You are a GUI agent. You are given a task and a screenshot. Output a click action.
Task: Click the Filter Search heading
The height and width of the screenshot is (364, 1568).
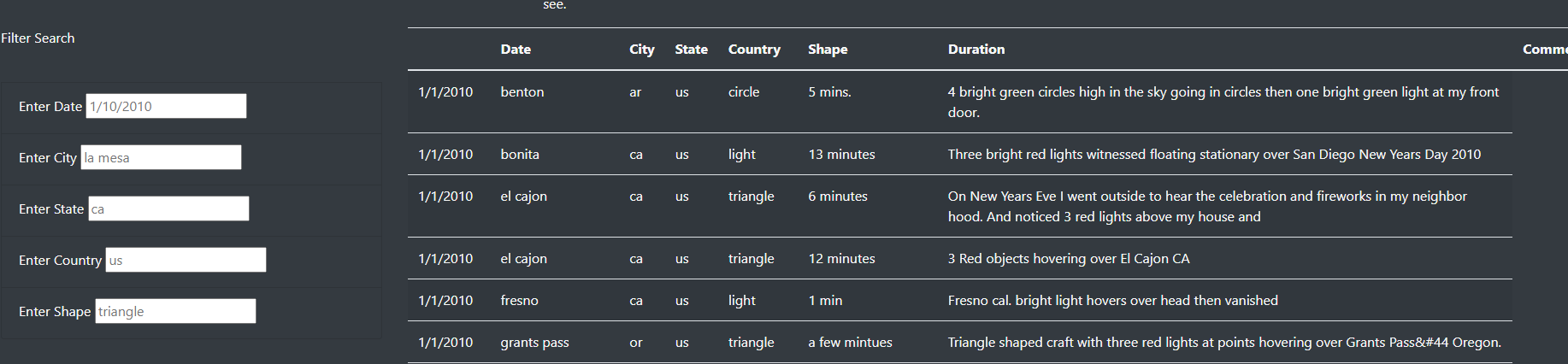click(x=38, y=38)
